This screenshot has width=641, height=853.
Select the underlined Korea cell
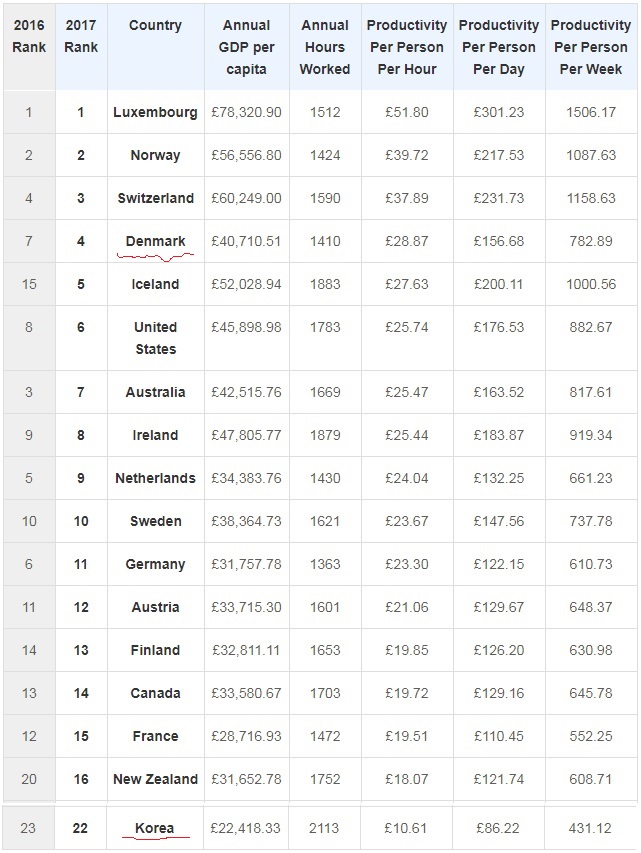tap(155, 829)
